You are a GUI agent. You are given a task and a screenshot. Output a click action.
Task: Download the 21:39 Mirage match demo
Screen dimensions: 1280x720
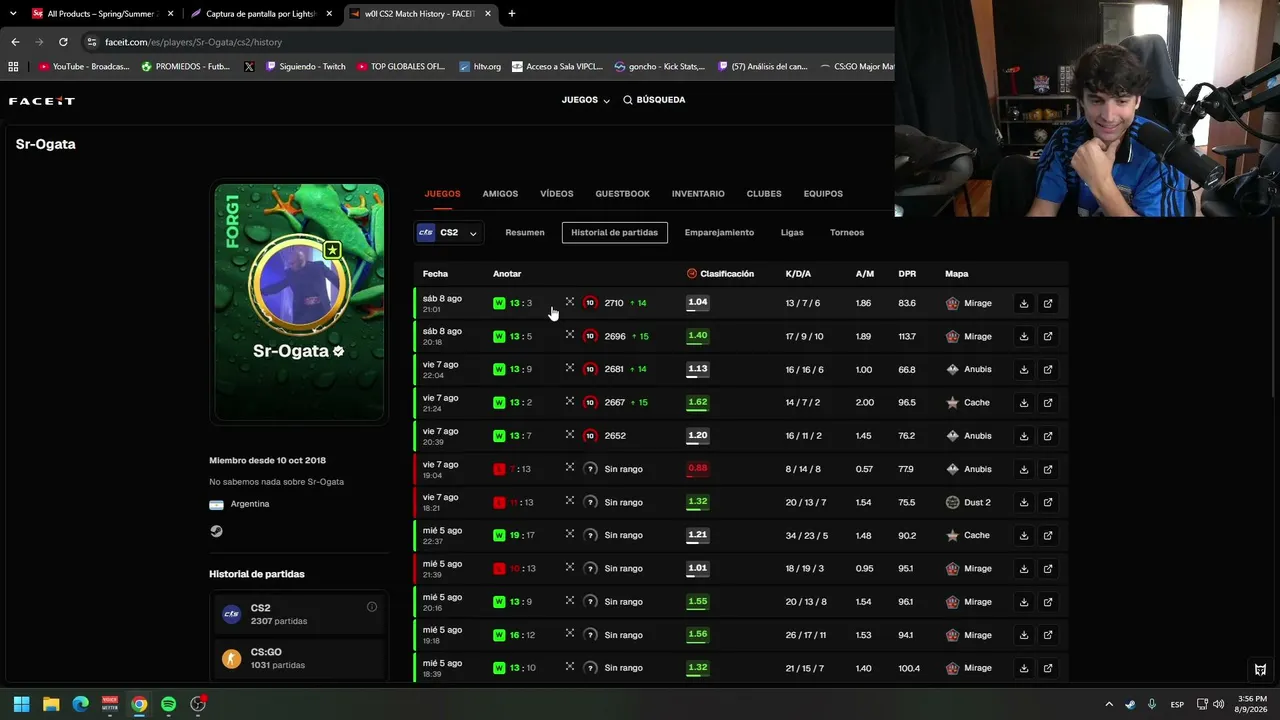coord(1023,568)
